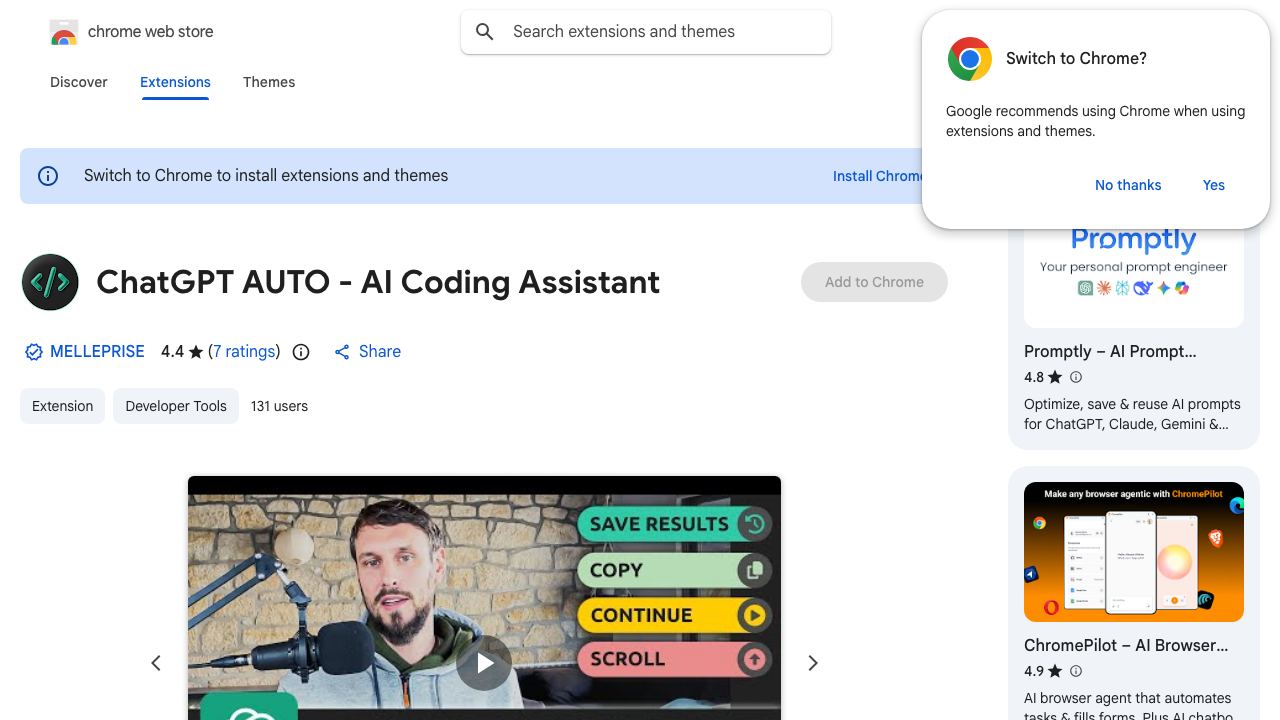This screenshot has height=720, width=1280.
Task: Click the Search extensions and themes field
Action: click(x=646, y=32)
